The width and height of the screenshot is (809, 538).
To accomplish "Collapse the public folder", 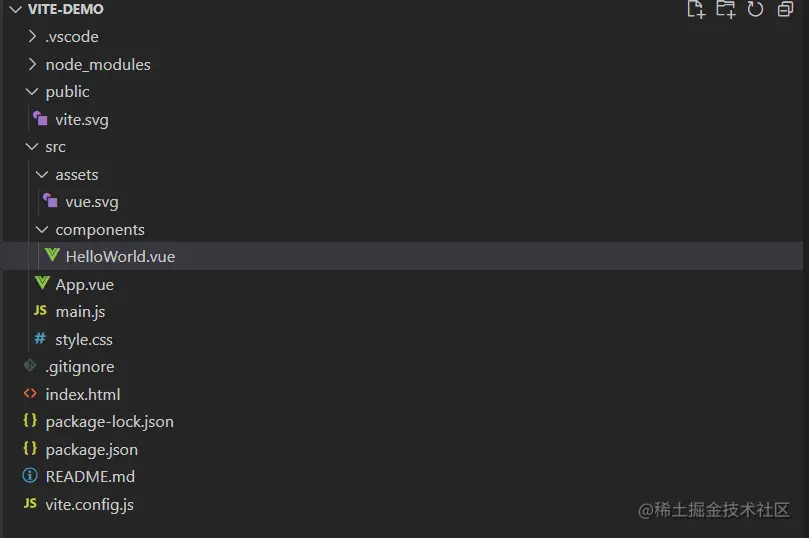I will (32, 92).
